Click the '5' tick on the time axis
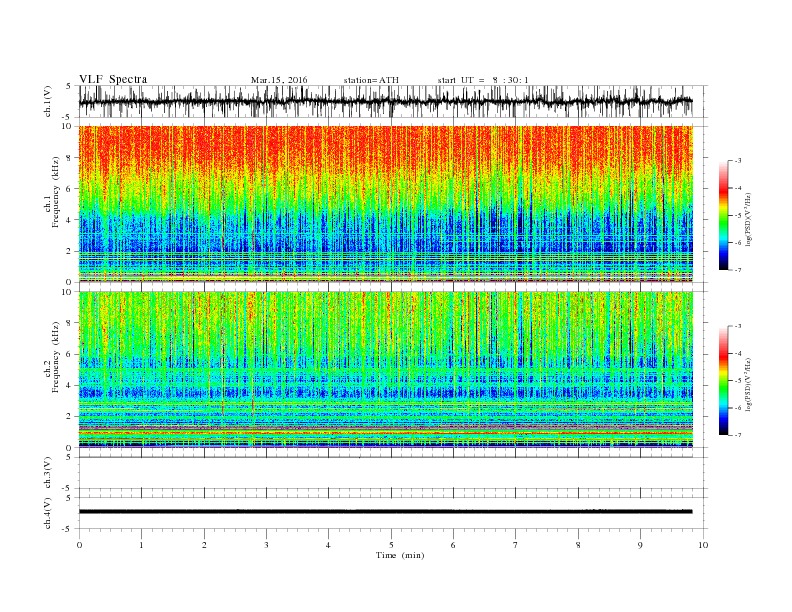 point(391,545)
